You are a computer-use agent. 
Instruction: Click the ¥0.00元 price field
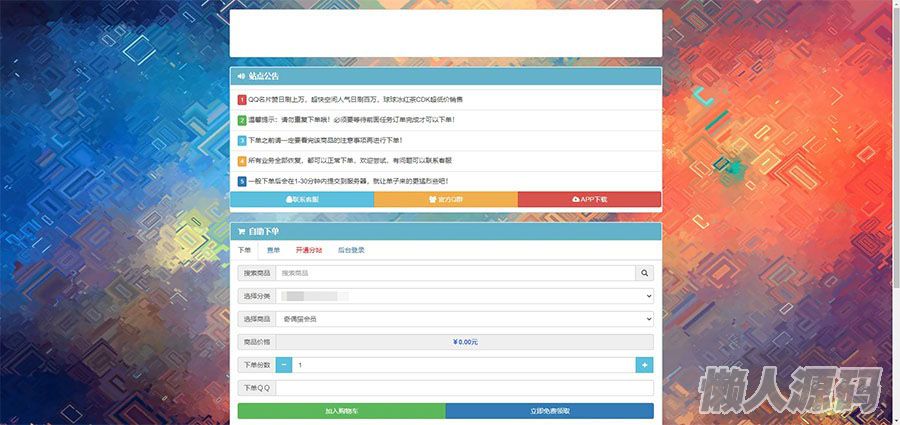(464, 342)
